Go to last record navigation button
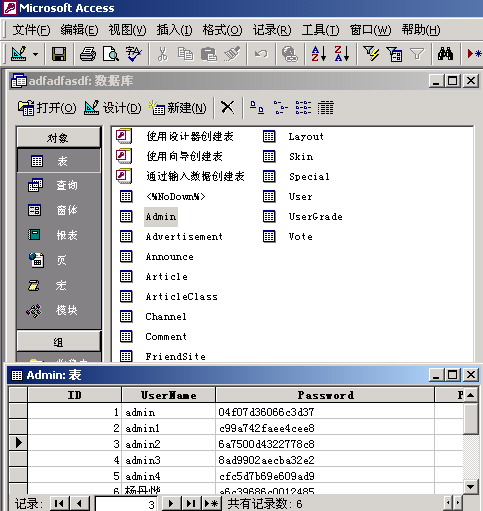483x511 pixels. point(191,503)
